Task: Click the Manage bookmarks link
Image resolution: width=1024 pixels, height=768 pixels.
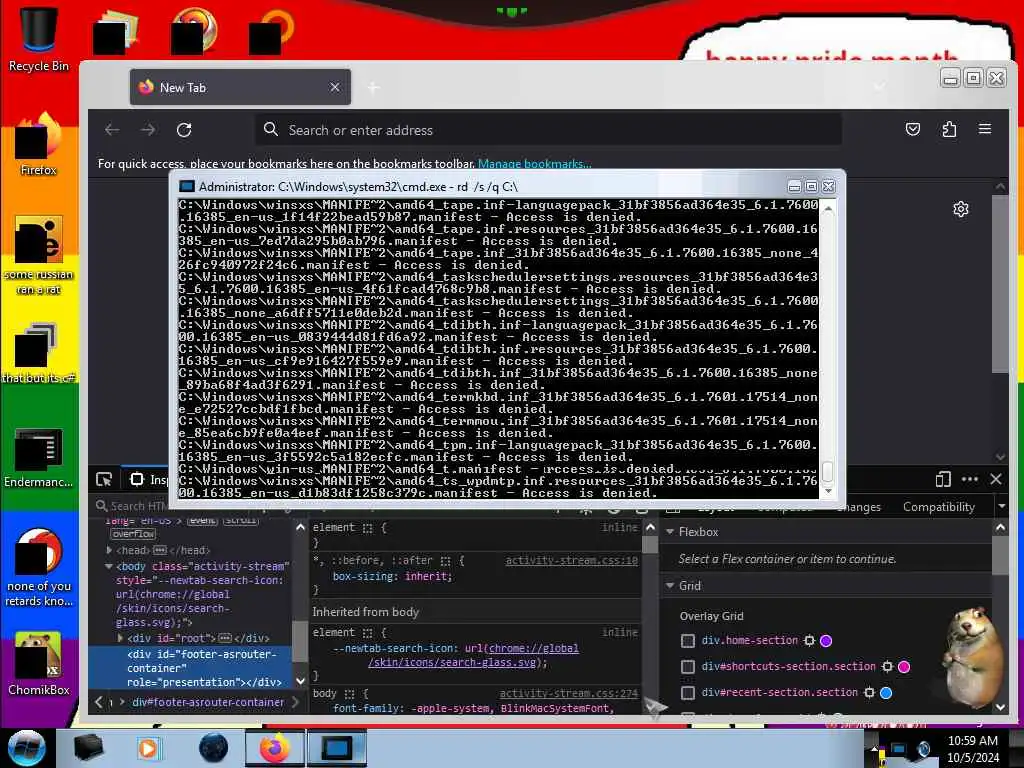Action: click(x=534, y=164)
